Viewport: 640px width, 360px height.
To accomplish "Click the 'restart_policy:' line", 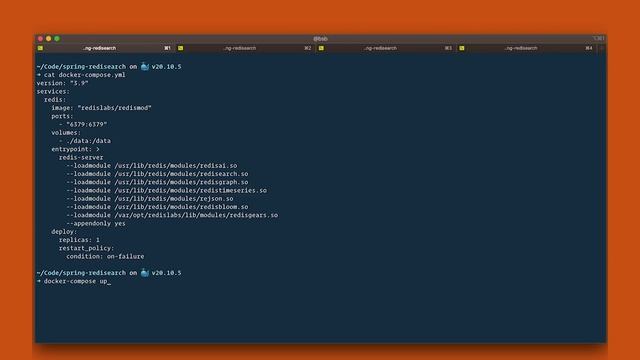I will (x=87, y=248).
